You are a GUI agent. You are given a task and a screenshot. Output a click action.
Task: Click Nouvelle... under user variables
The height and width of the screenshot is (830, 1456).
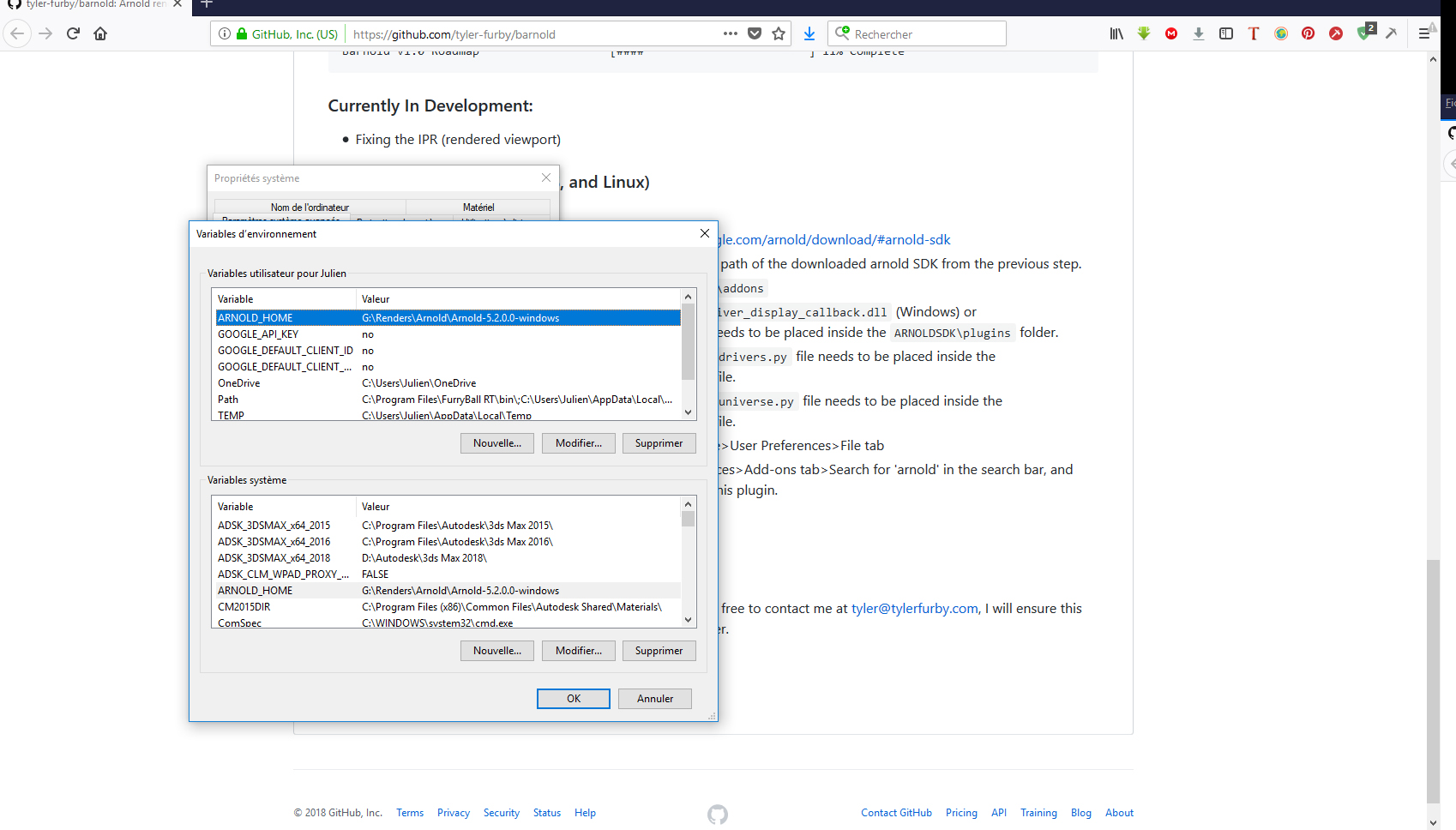point(497,443)
